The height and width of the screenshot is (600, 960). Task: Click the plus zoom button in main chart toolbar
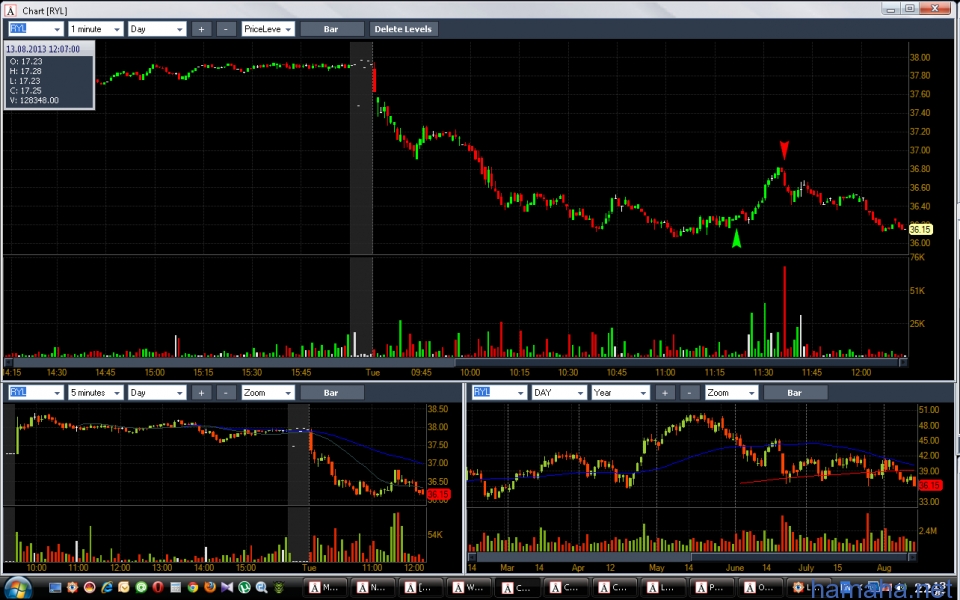(x=201, y=29)
